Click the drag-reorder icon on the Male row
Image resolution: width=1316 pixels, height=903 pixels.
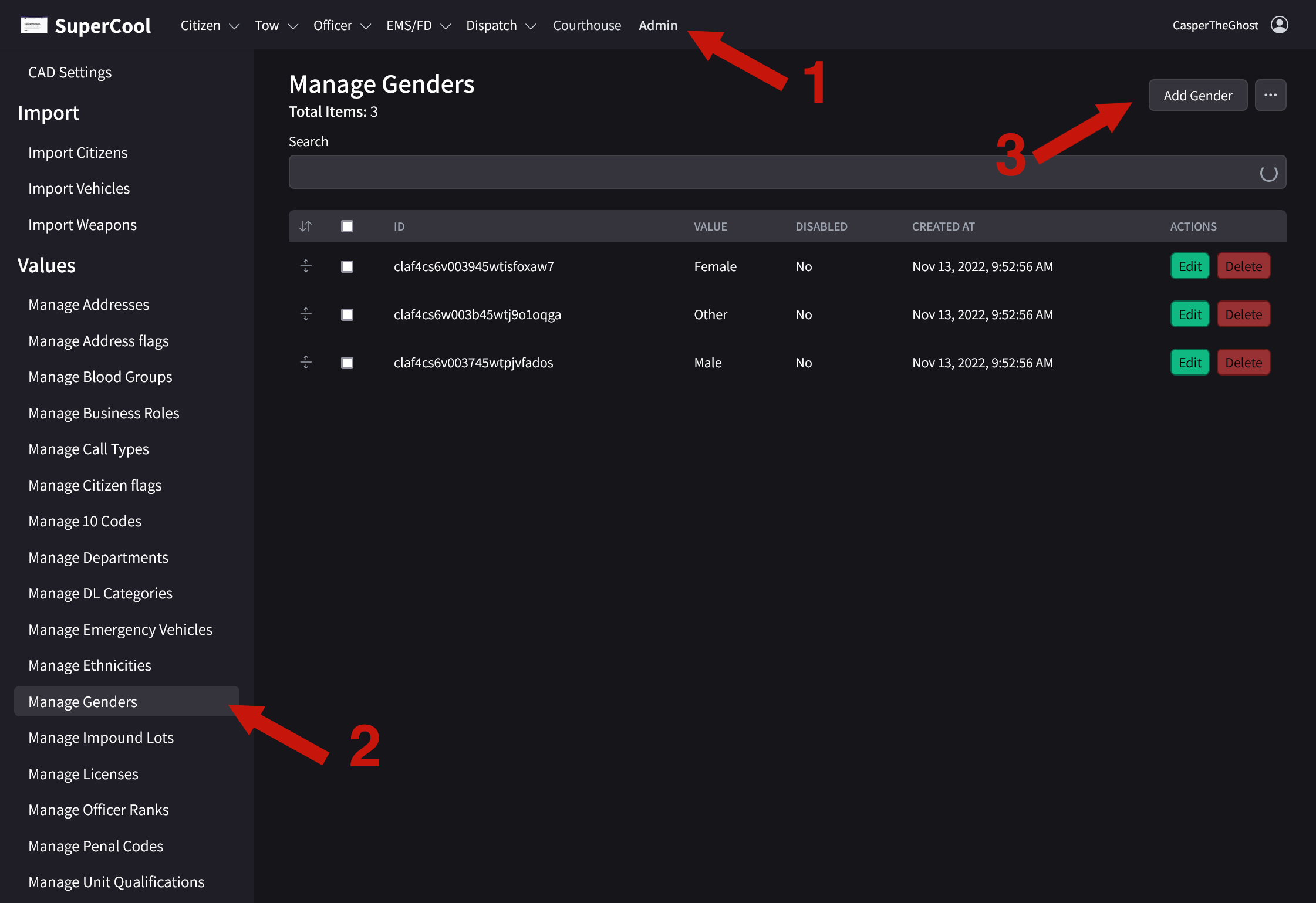pyautogui.click(x=305, y=362)
